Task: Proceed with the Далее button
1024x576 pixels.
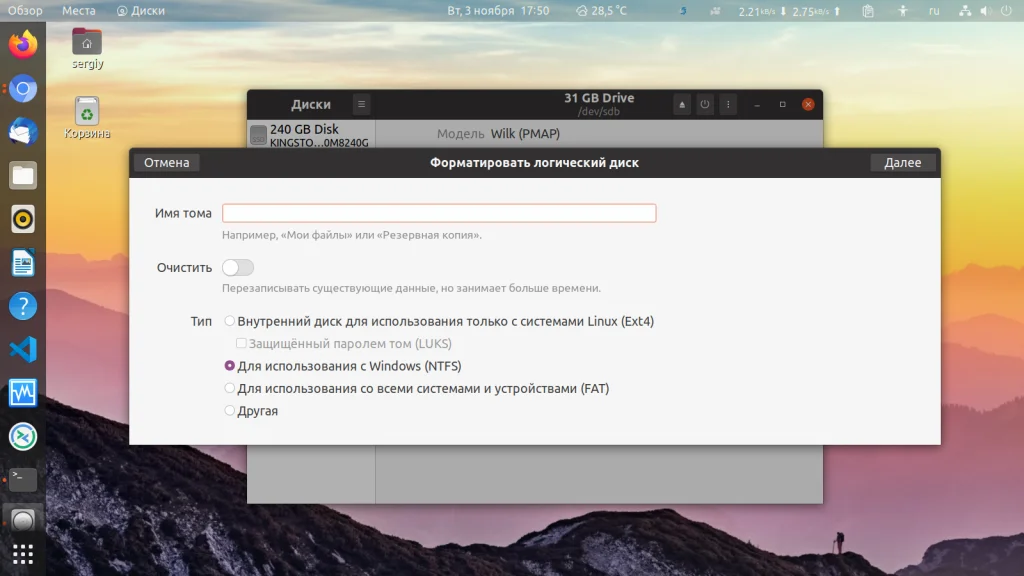Action: [x=903, y=163]
